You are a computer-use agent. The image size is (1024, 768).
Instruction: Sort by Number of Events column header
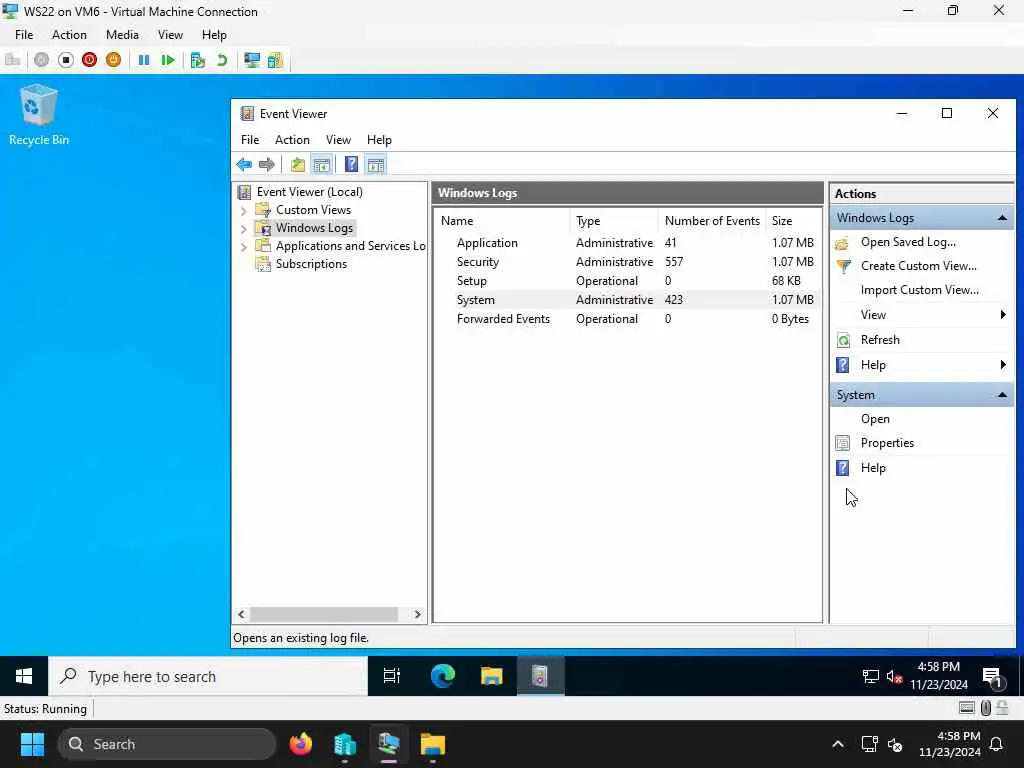click(712, 221)
